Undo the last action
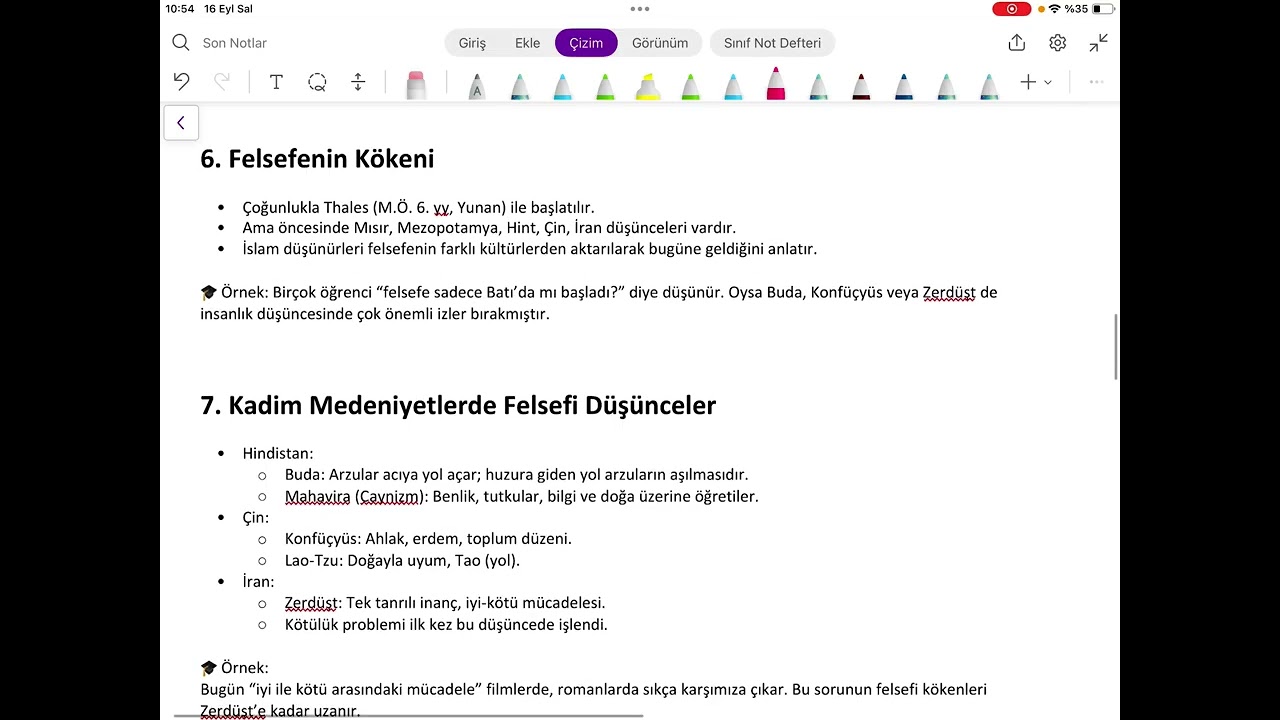This screenshot has width=1280, height=720. pyautogui.click(x=181, y=82)
